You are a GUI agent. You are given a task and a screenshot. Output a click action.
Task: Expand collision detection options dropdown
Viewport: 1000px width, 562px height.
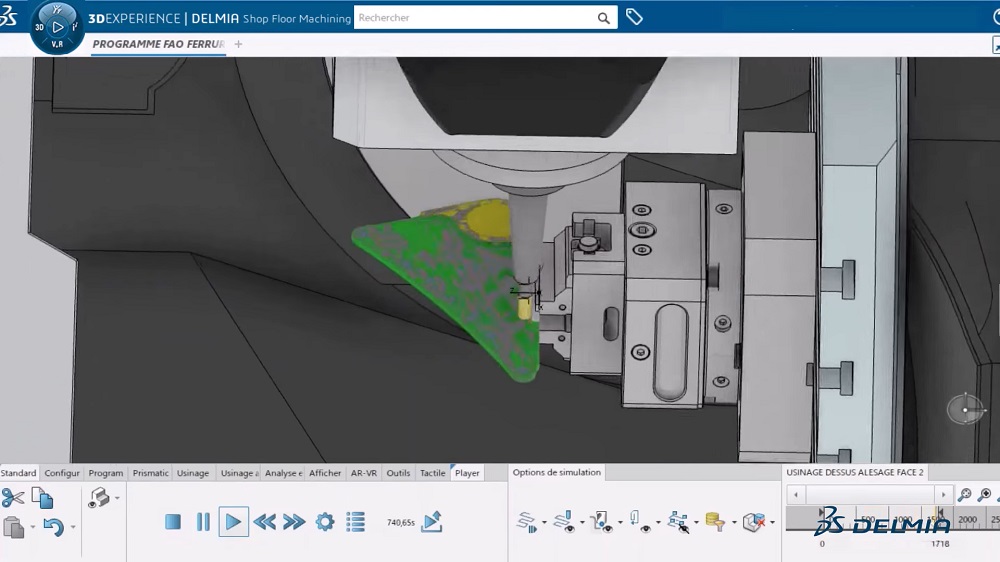772,522
